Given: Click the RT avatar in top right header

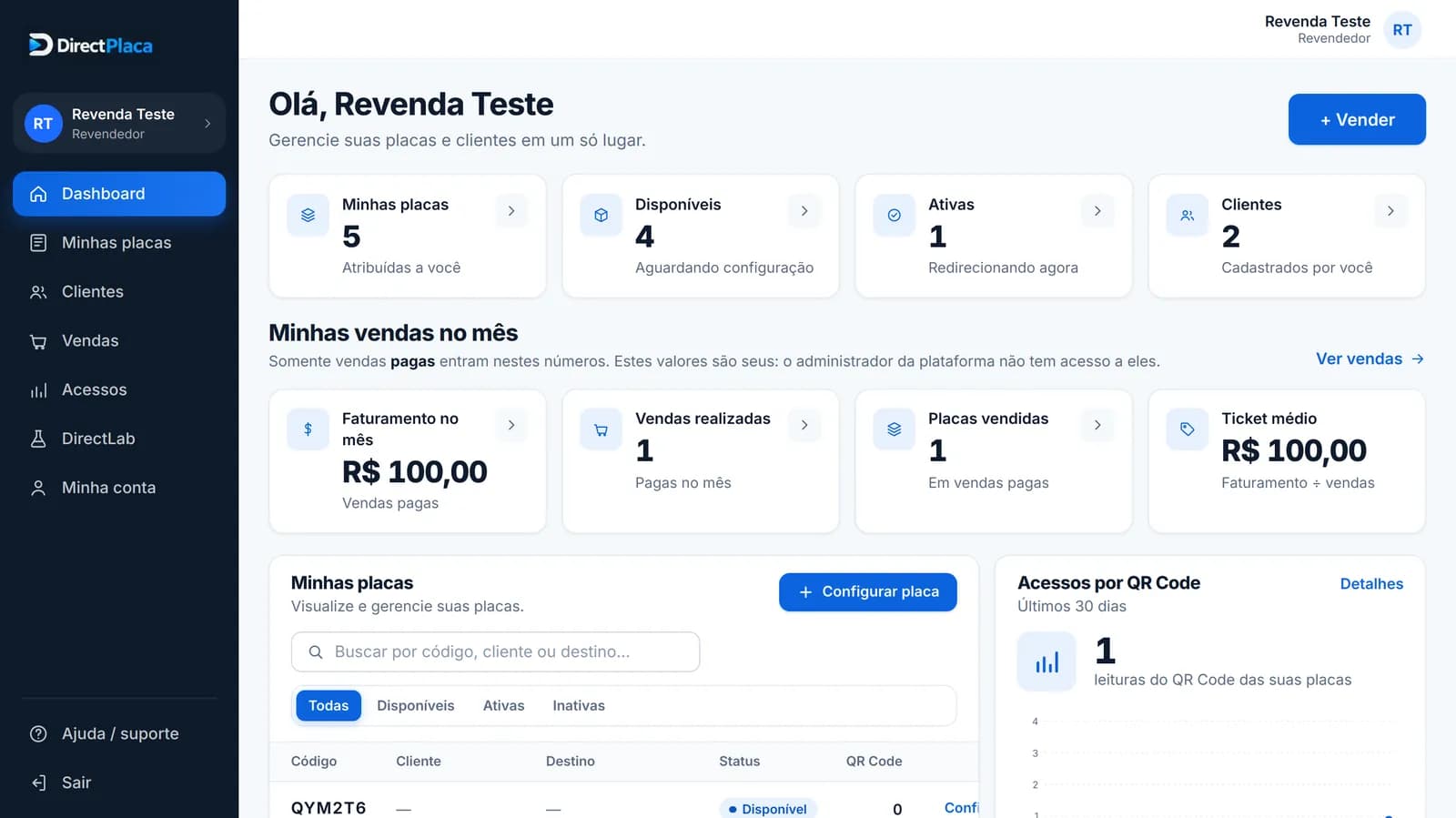Looking at the screenshot, I should (1402, 30).
